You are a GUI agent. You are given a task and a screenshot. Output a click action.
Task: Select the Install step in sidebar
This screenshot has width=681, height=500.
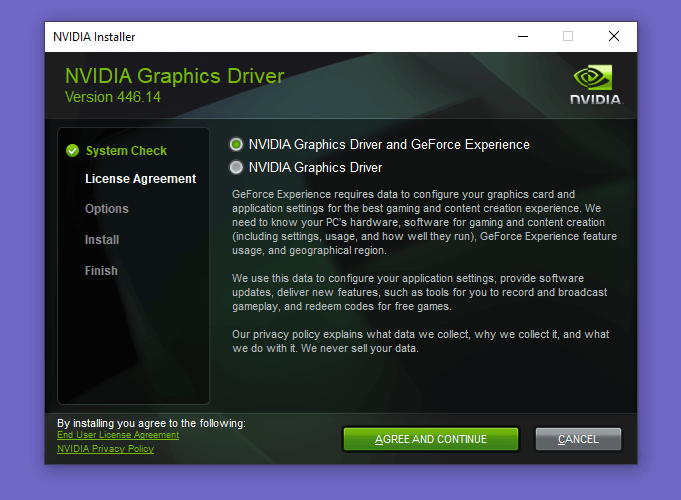[x=102, y=240]
